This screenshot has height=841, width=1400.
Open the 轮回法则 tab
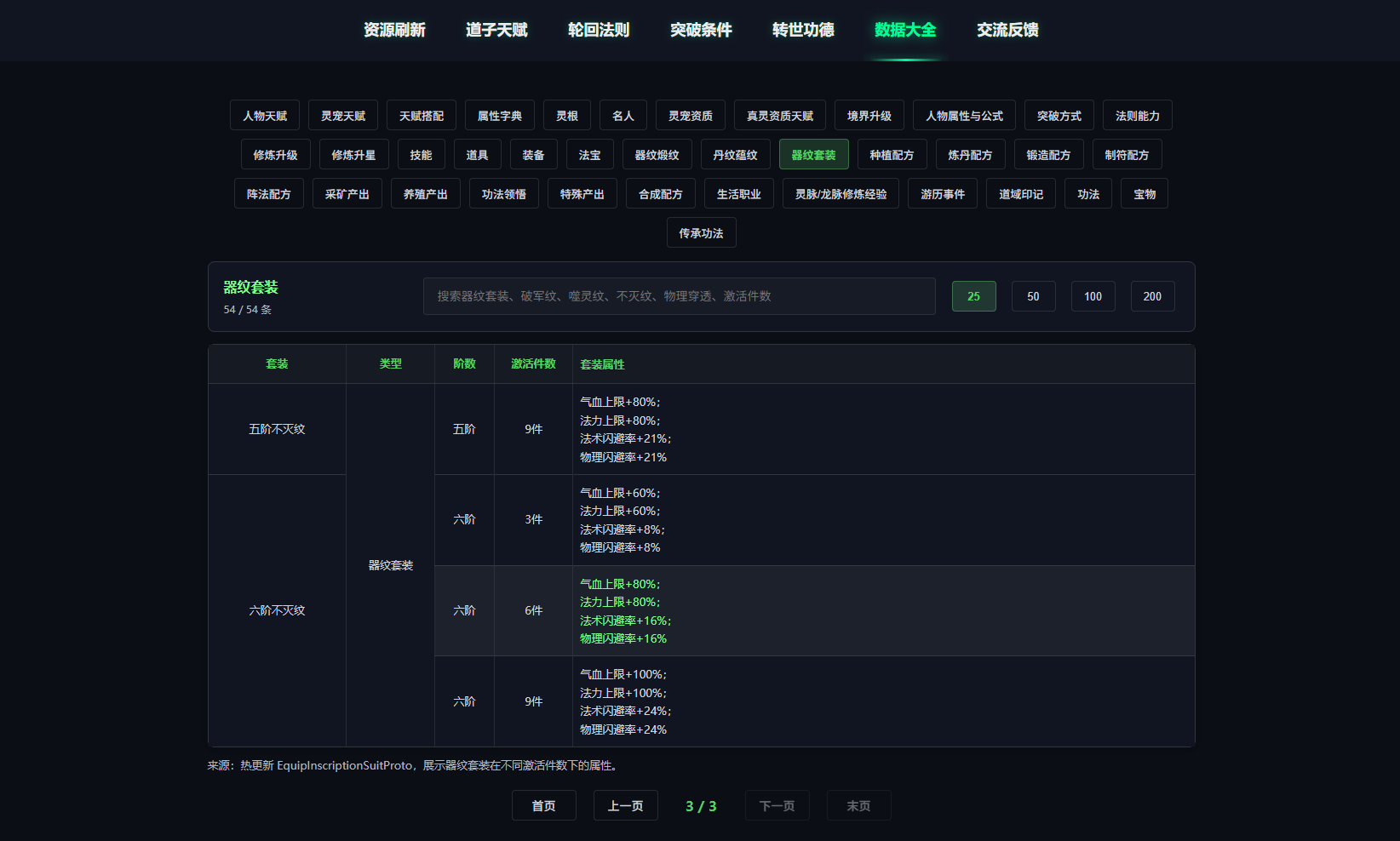pos(599,30)
